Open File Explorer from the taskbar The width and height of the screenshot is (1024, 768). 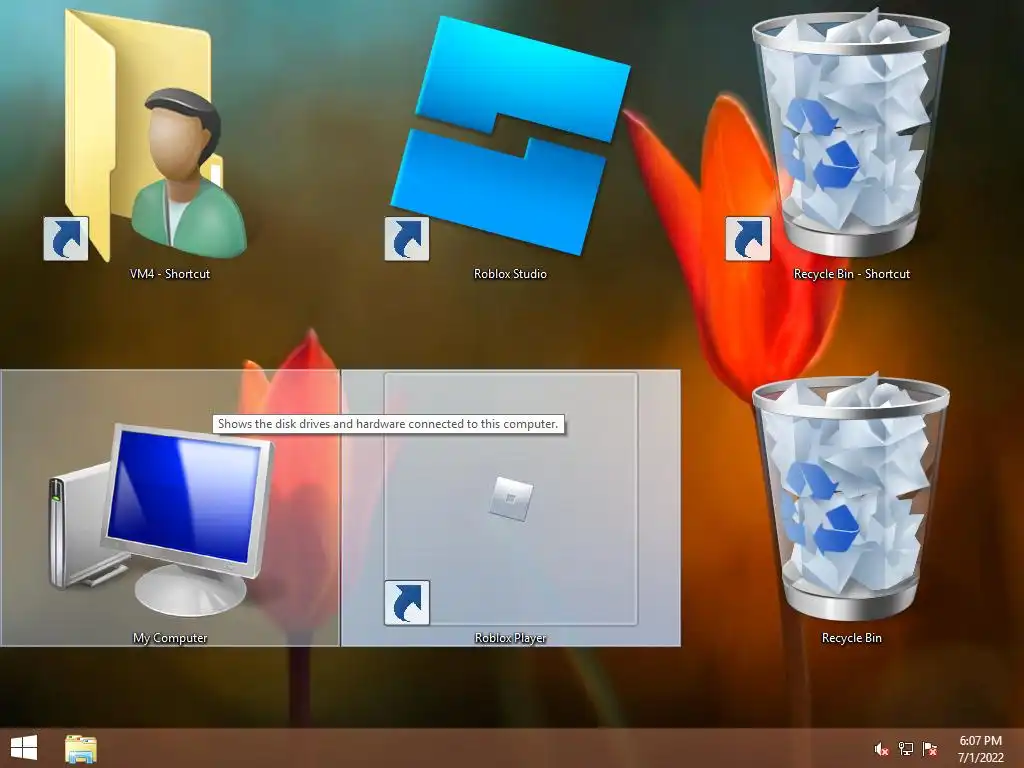pos(81,749)
